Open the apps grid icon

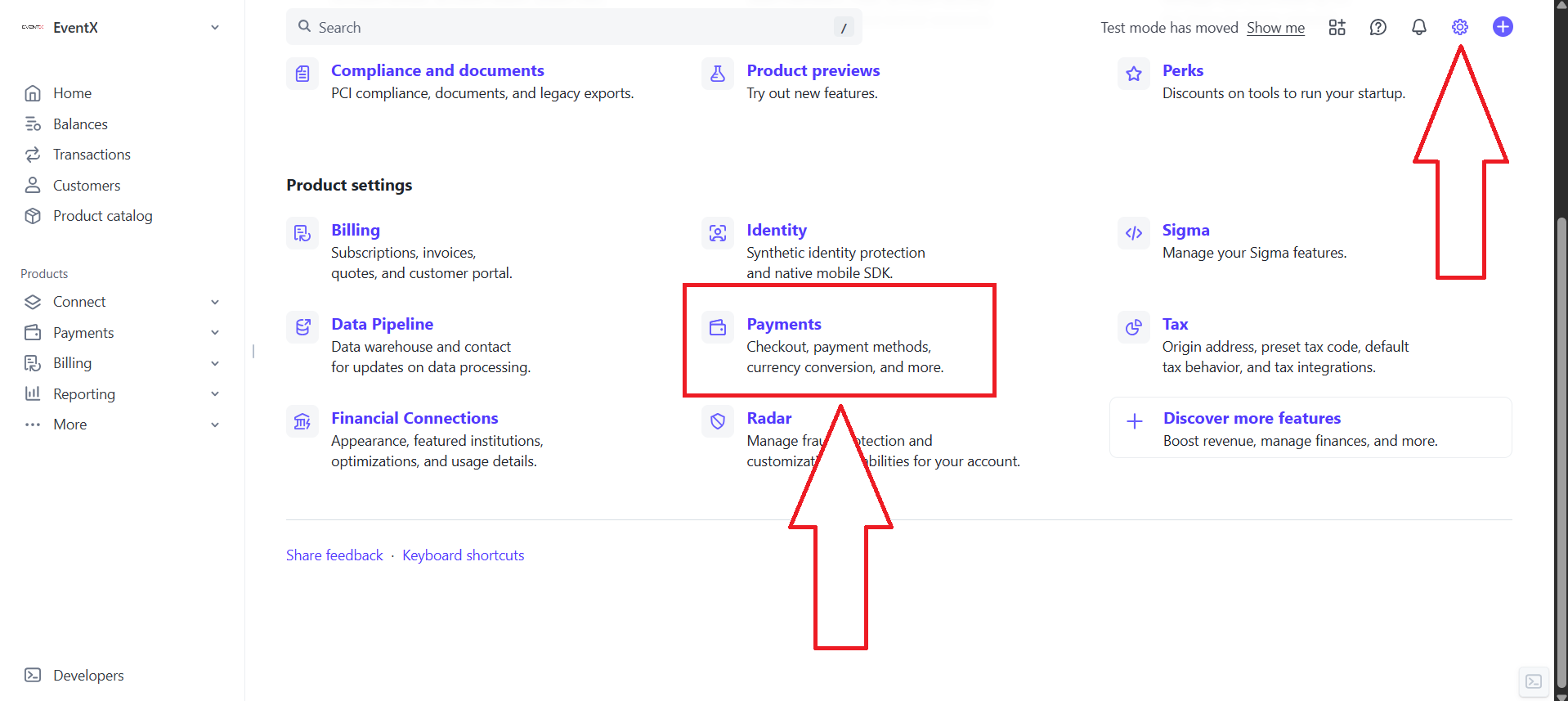(1337, 27)
